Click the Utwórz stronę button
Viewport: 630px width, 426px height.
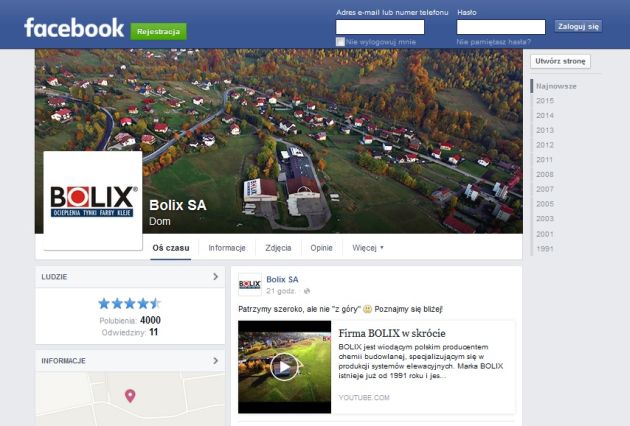(x=560, y=61)
